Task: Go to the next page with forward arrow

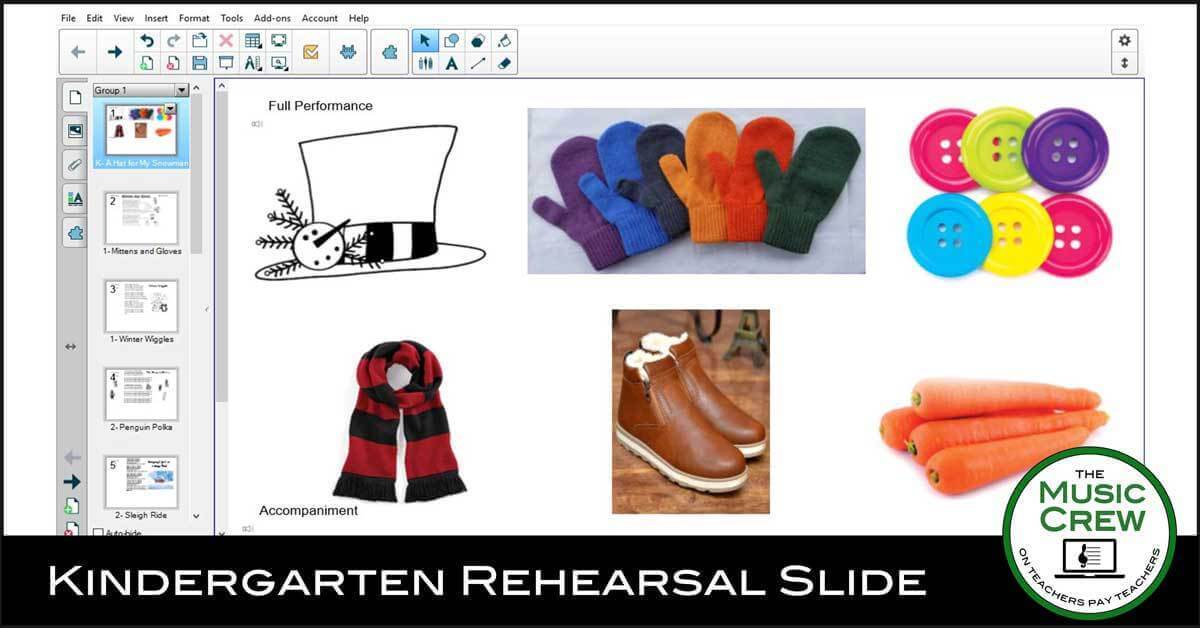Action: [114, 52]
